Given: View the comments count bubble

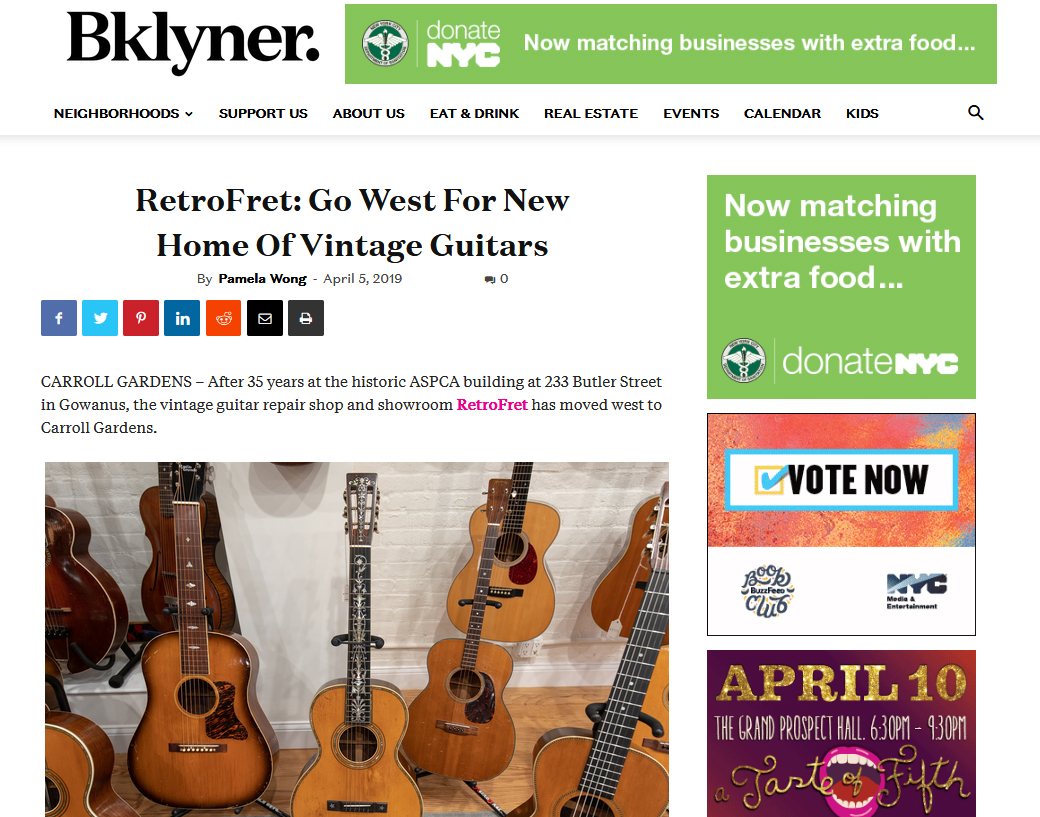Looking at the screenshot, I should [496, 279].
